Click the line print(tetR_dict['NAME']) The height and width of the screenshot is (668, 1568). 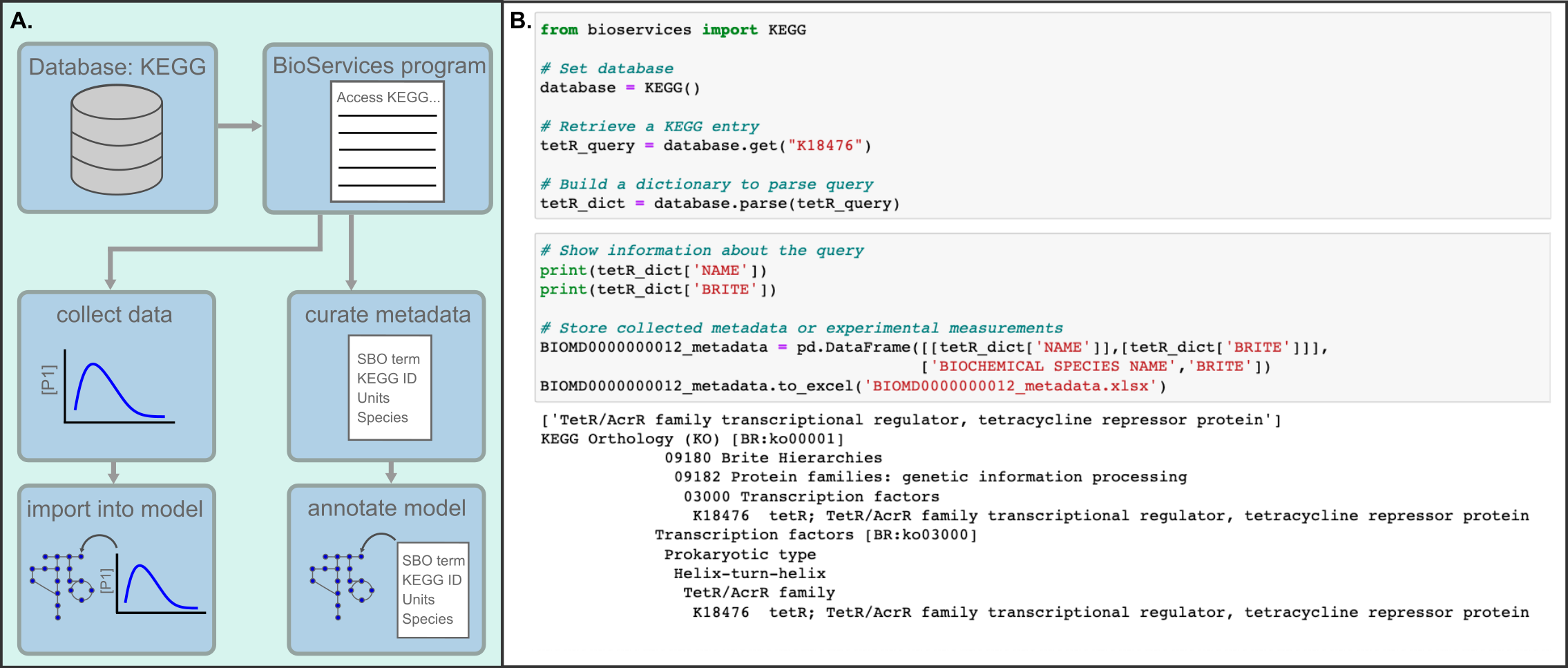pos(653,270)
